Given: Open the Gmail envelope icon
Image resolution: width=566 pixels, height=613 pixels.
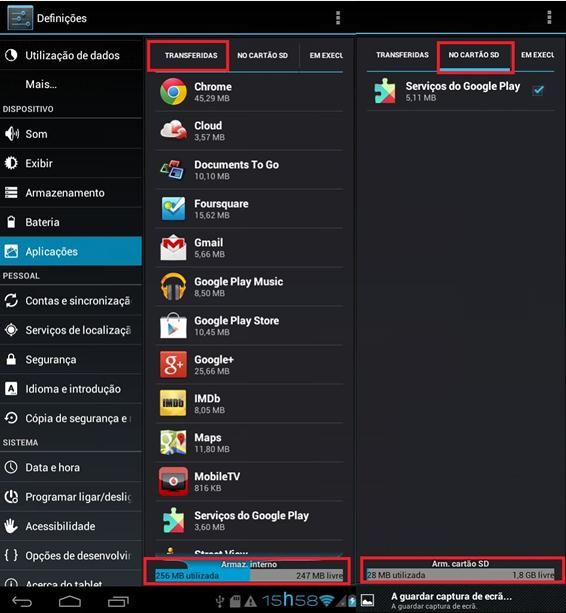Looking at the screenshot, I should coord(173,247).
